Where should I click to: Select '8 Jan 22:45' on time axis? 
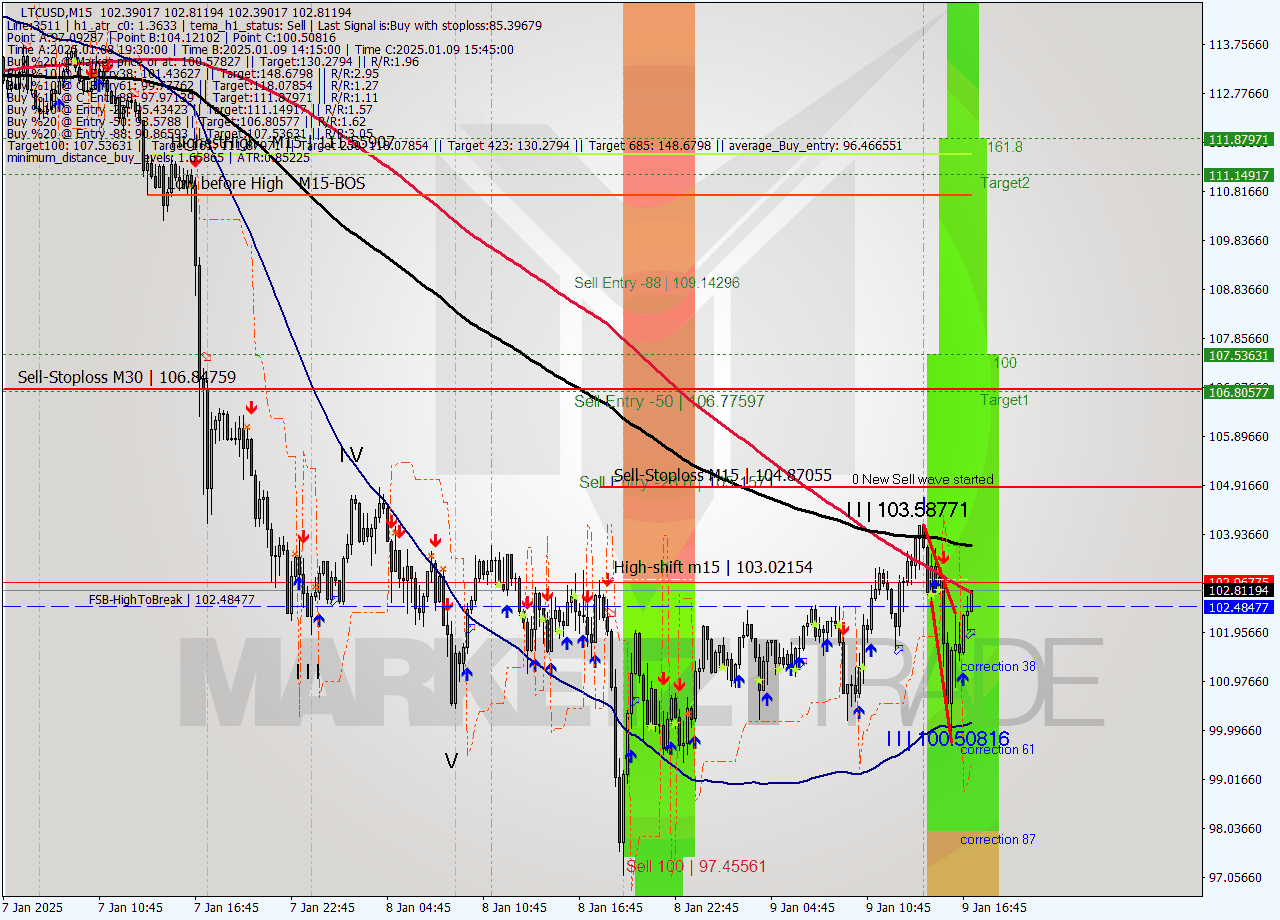(706, 908)
